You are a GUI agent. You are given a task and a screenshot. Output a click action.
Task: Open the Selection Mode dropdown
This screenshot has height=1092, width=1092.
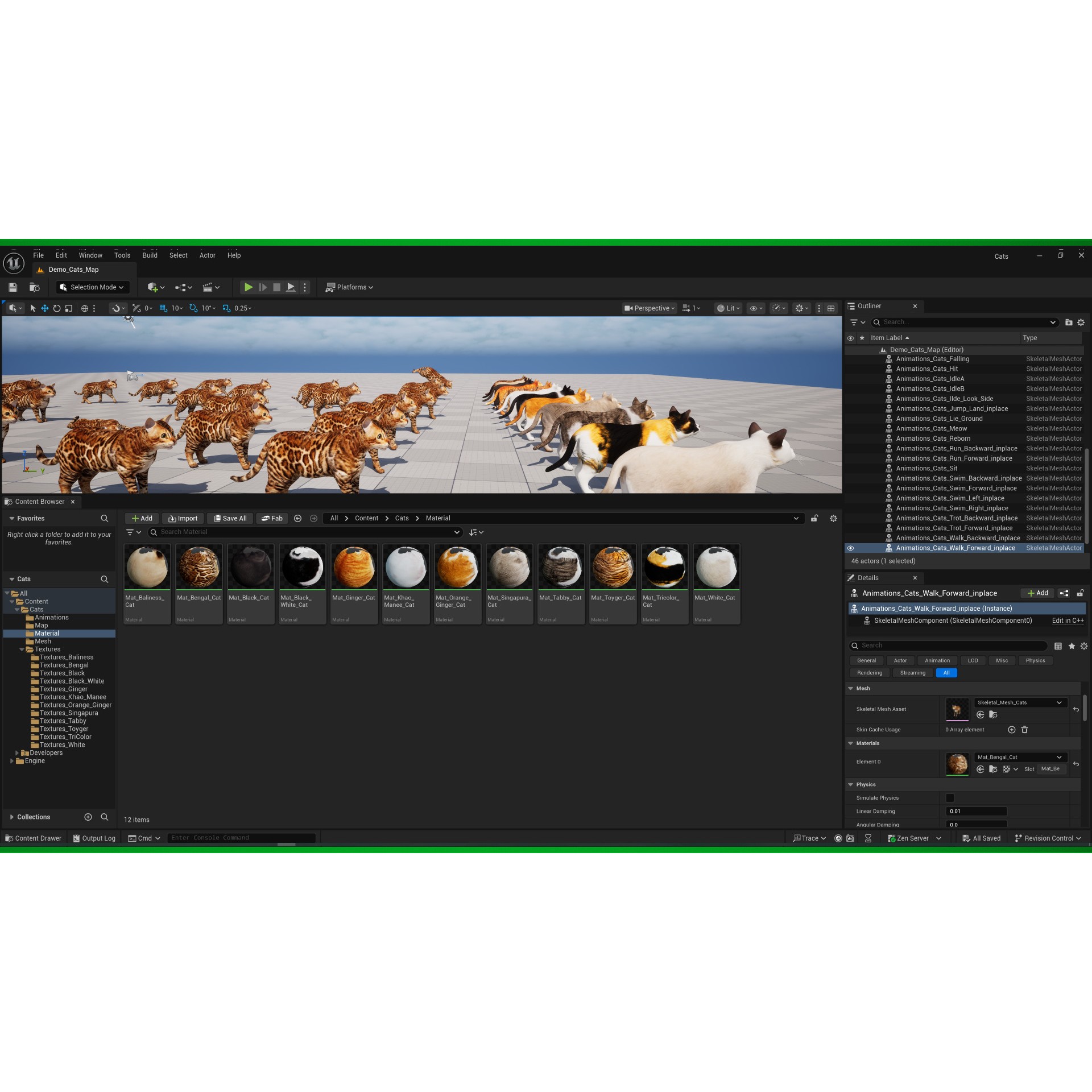pyautogui.click(x=92, y=287)
